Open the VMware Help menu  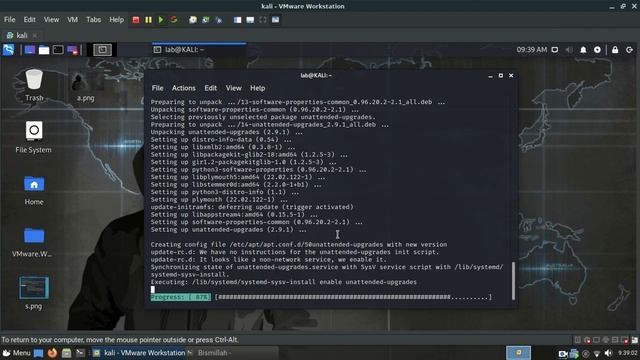[x=116, y=20]
